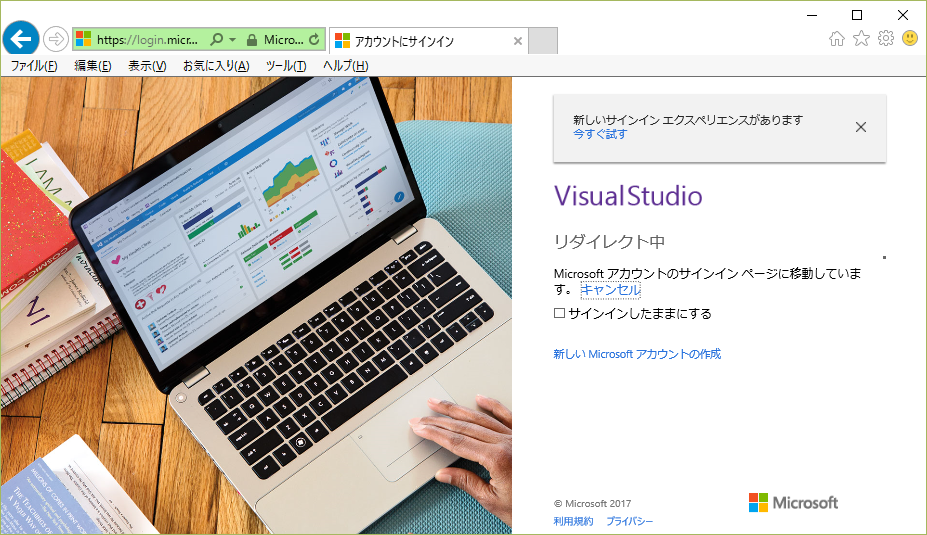
Task: Open ファイル(F) menu
Action: coord(34,66)
